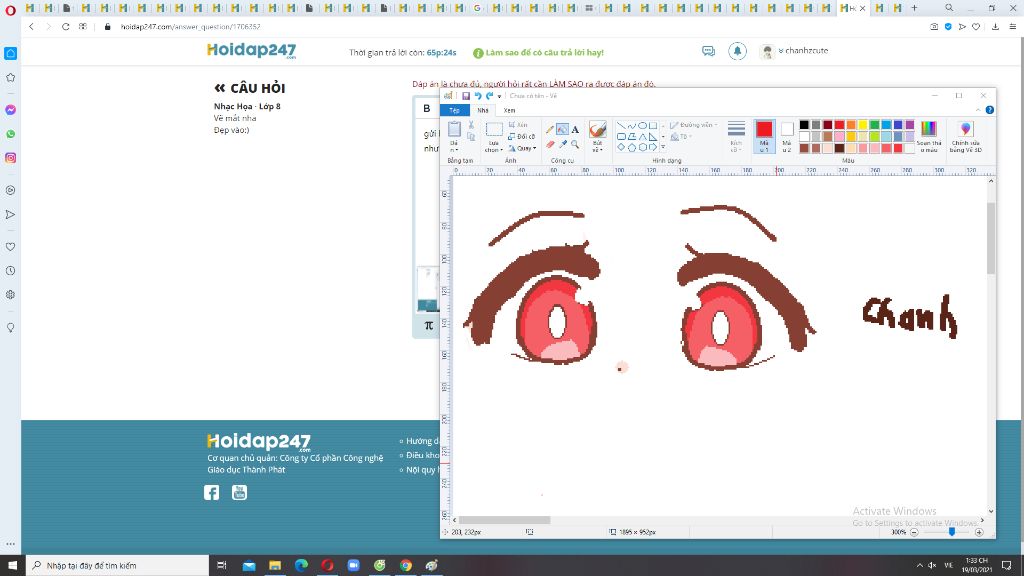This screenshot has height=576, width=1024.
Task: Open Hoidap247 Facebook page icon
Action: tap(212, 492)
